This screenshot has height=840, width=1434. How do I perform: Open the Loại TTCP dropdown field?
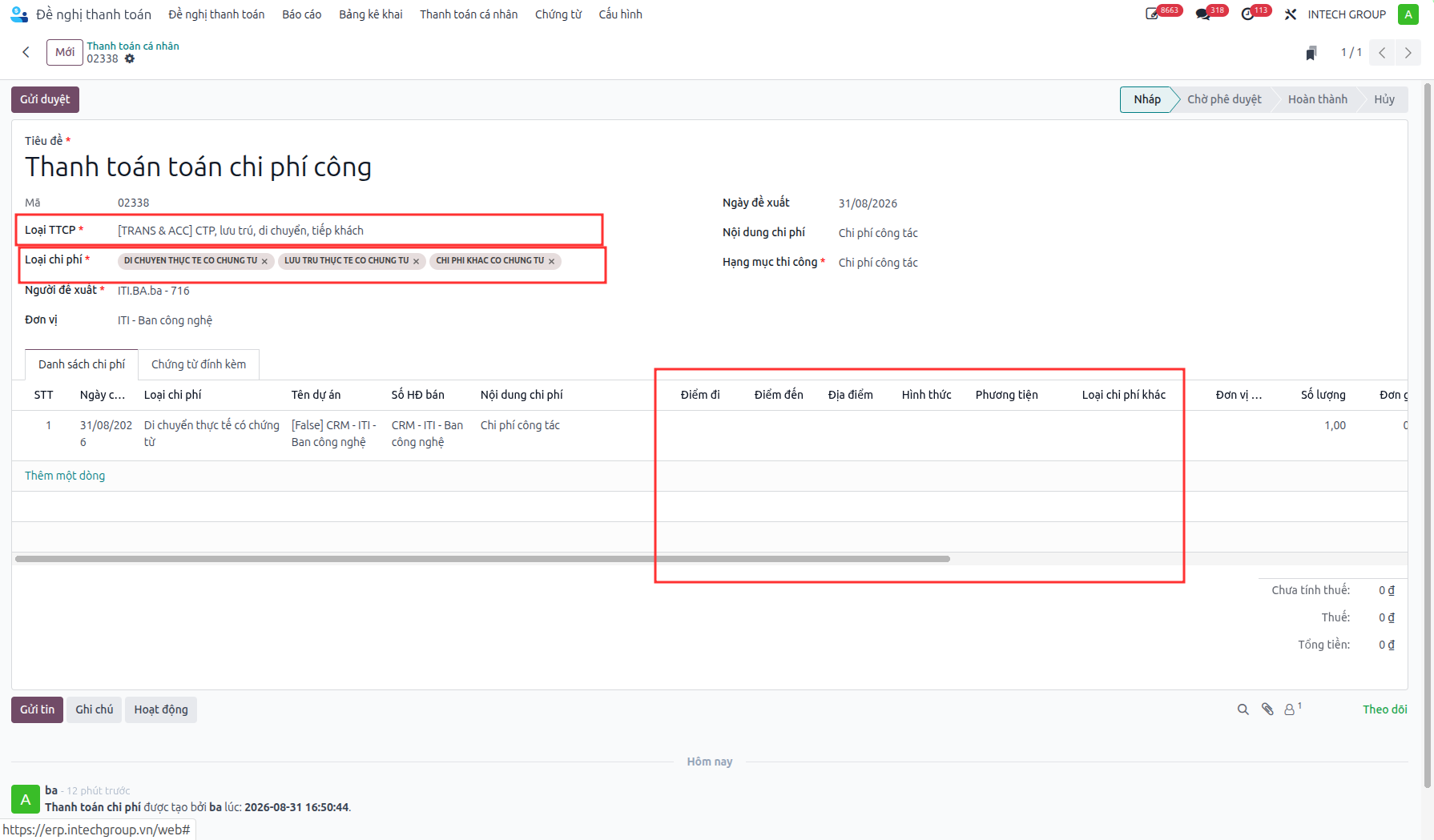(357, 231)
